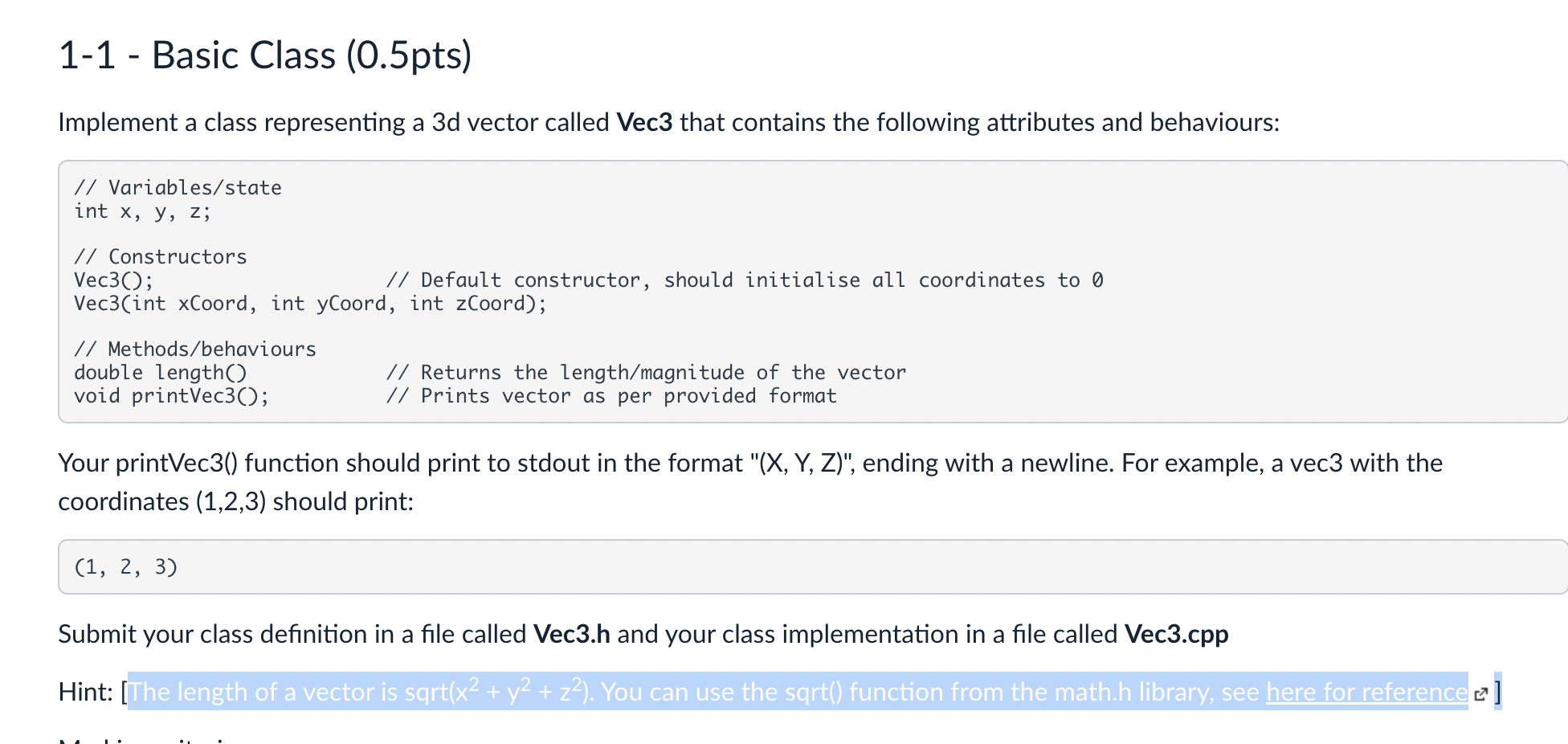Click the "Vec3();" default constructor declaration
The image size is (1568, 744).
coord(113,280)
